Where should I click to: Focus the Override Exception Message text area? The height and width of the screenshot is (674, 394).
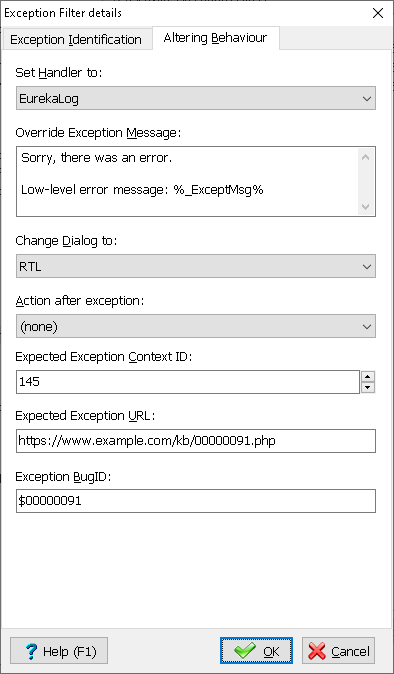pyautogui.click(x=187, y=181)
